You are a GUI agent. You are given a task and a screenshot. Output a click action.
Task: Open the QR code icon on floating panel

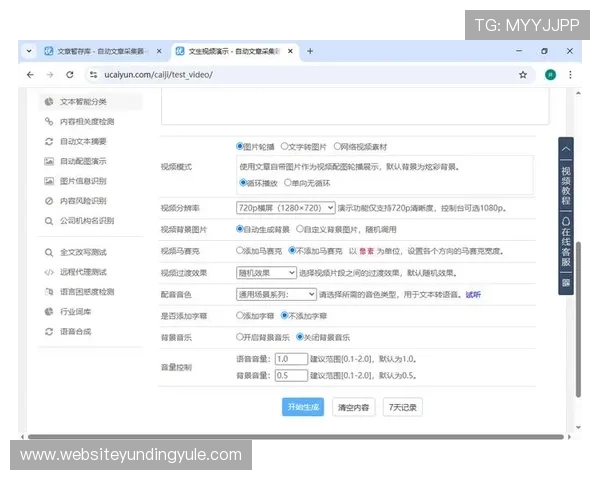coord(566,283)
